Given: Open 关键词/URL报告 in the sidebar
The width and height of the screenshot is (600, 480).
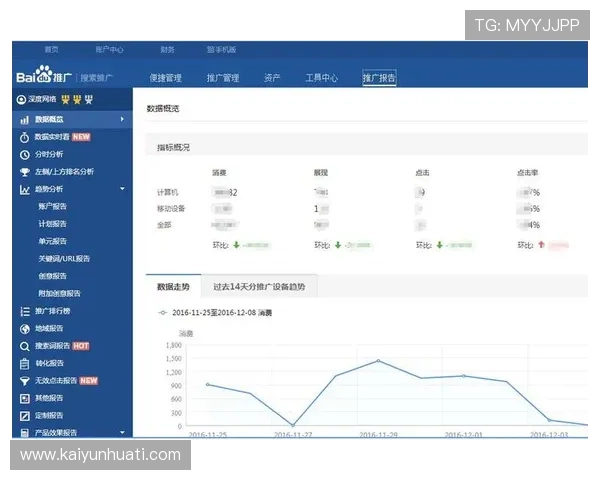Looking at the screenshot, I should click(64, 259).
